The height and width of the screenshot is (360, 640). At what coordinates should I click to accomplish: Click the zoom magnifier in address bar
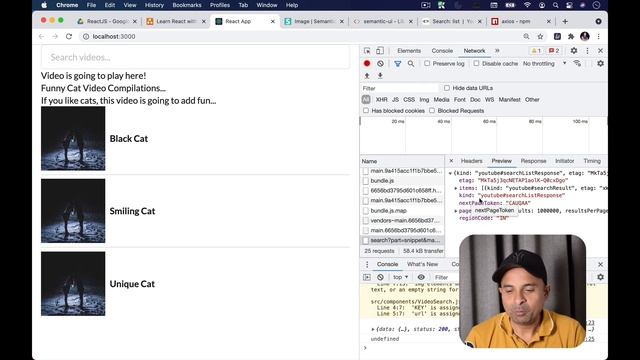click(x=527, y=36)
